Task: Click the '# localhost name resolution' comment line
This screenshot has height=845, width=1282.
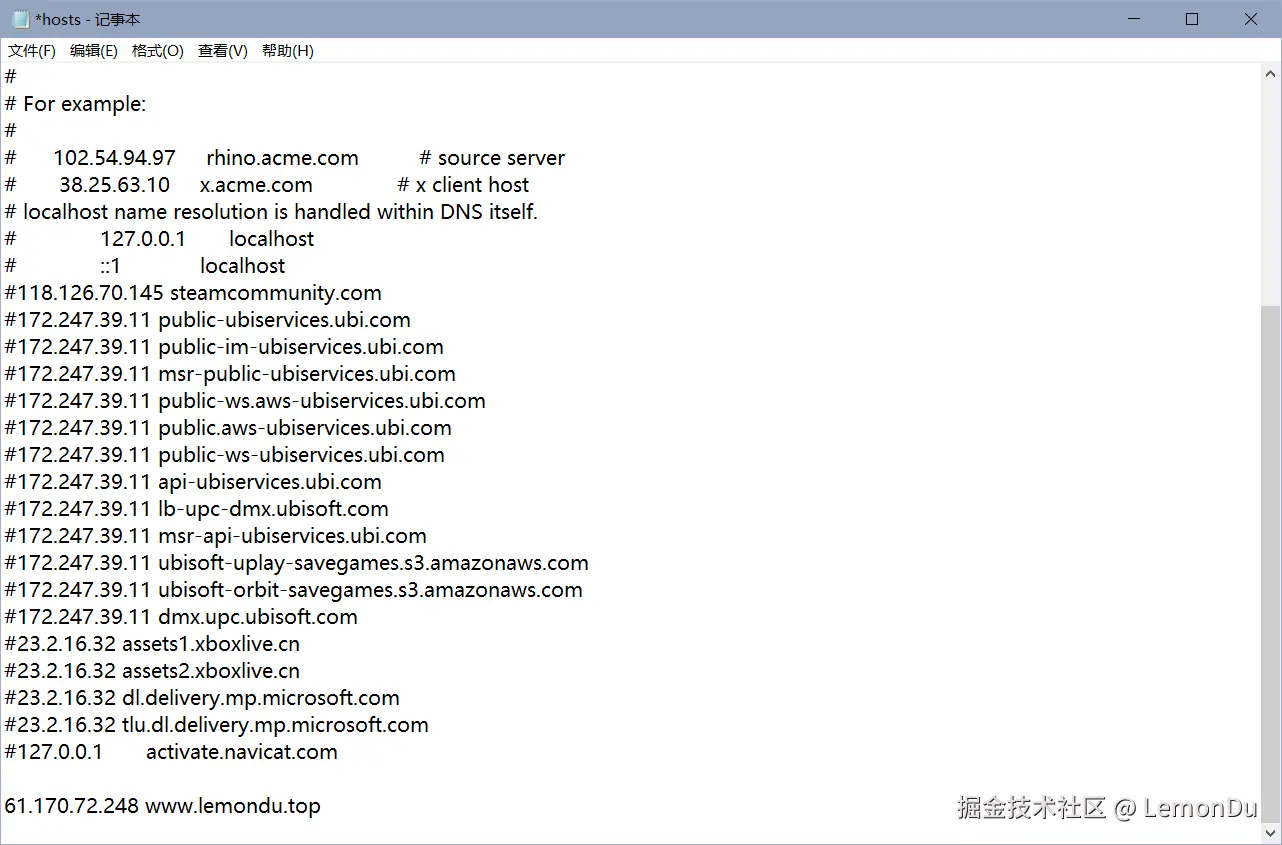Action: click(x=270, y=211)
